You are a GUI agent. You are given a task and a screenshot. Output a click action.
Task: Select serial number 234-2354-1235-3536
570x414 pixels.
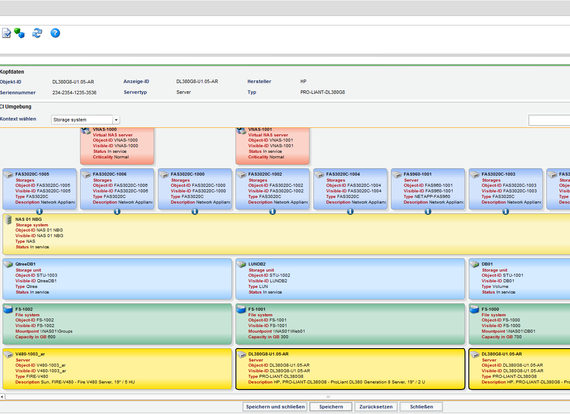[74, 93]
